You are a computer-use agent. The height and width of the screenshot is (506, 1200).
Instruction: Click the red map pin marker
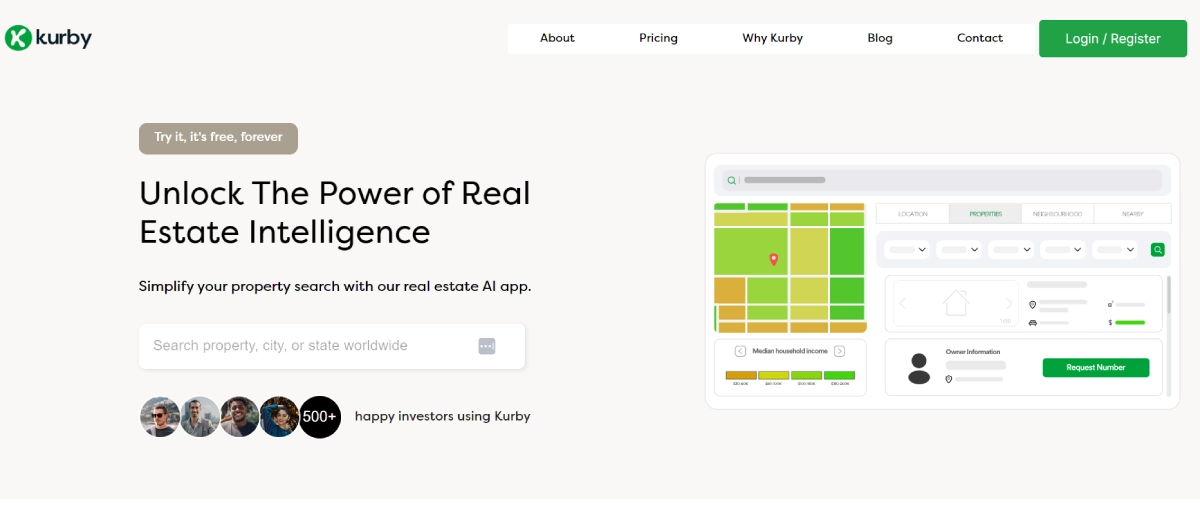pos(773,260)
